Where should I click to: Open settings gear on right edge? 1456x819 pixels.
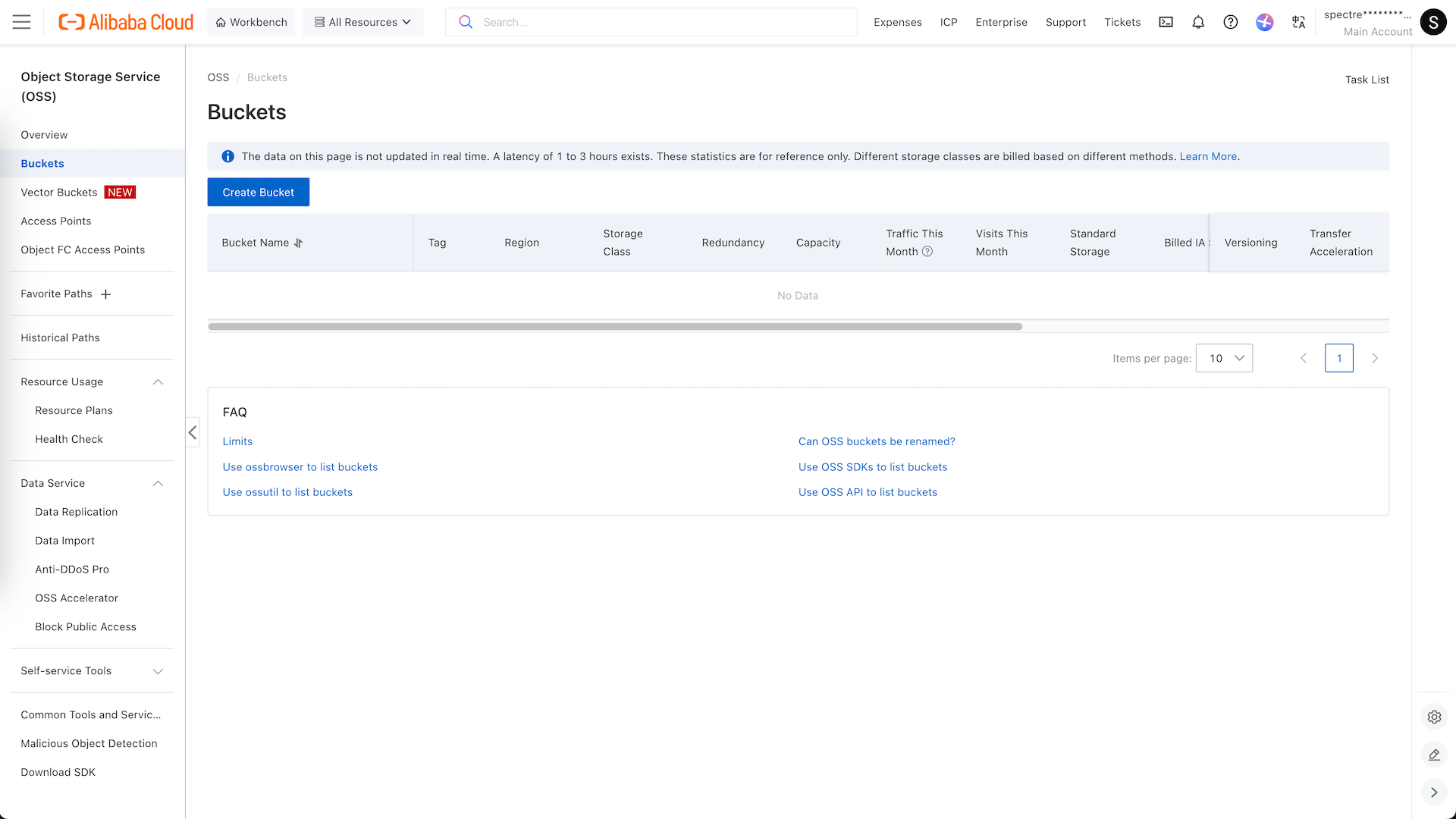(x=1434, y=717)
